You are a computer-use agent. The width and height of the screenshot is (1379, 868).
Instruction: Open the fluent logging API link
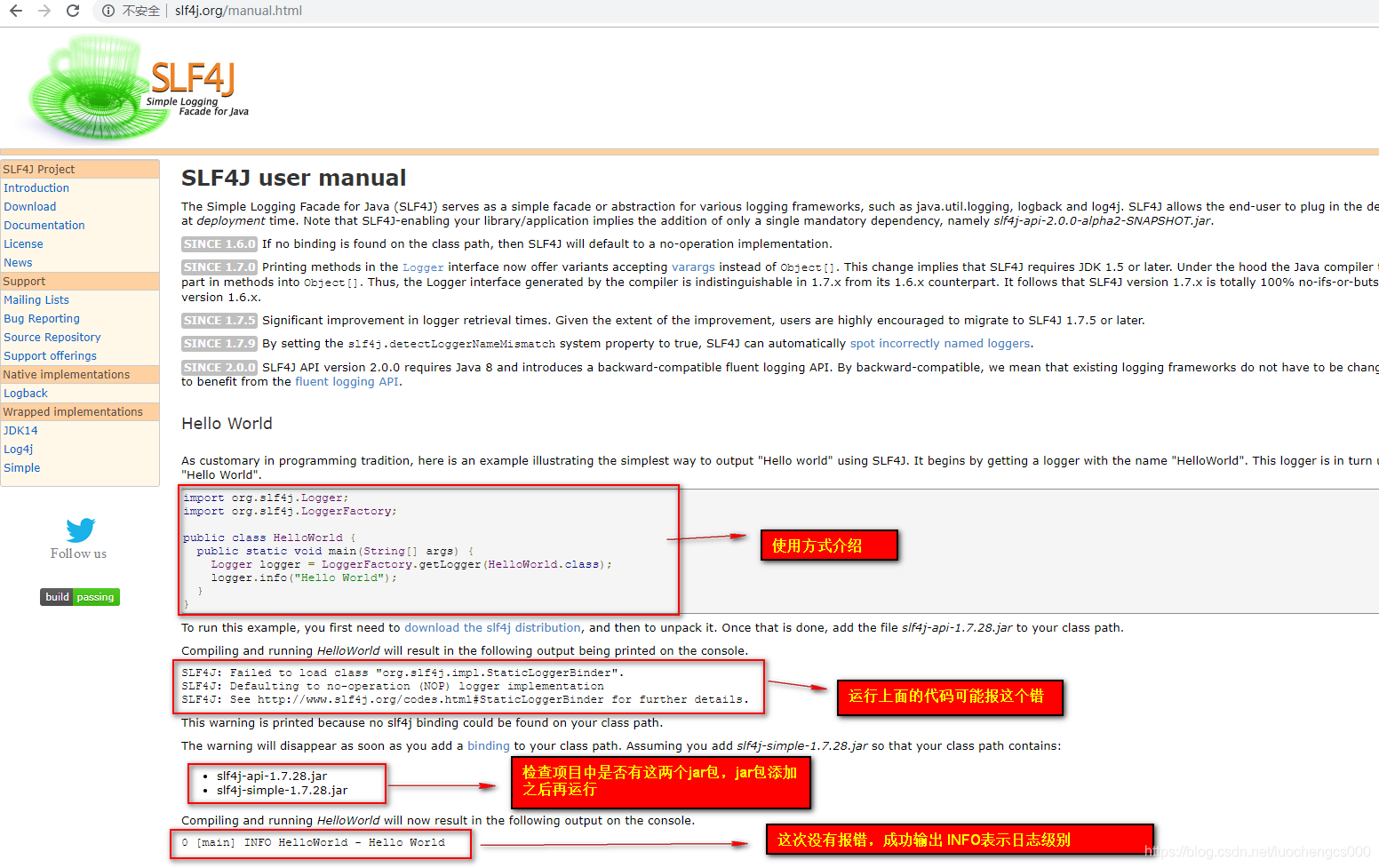[x=347, y=381]
